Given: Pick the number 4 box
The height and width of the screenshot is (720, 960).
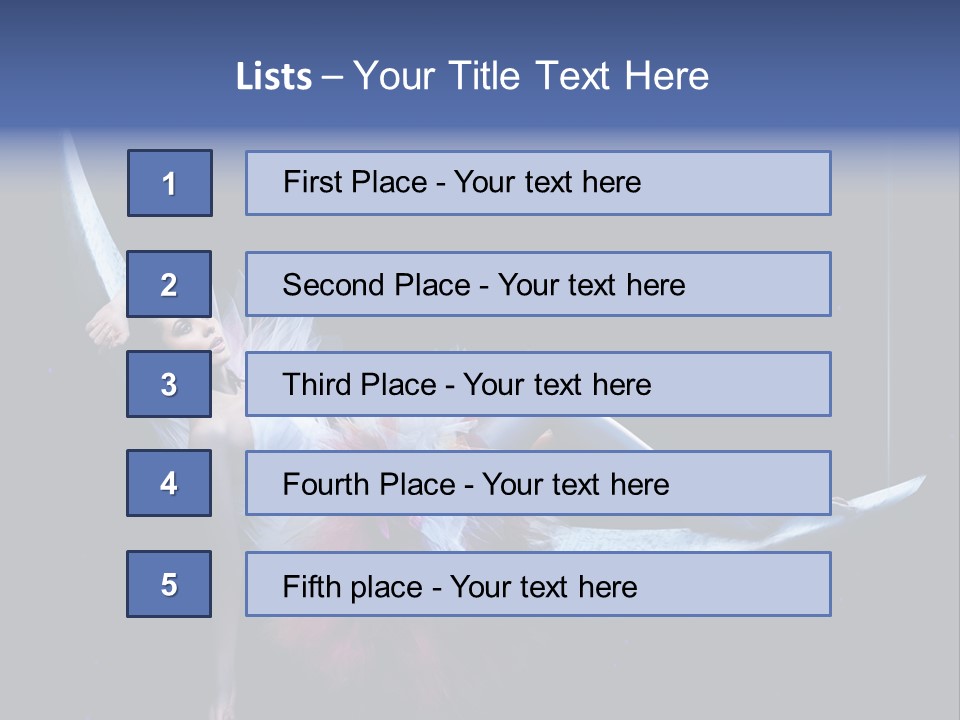Looking at the screenshot, I should 169,483.
